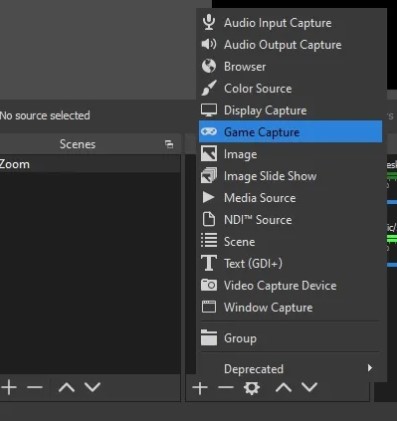Click the Scenes panel title
The height and width of the screenshot is (421, 397).
(x=77, y=144)
